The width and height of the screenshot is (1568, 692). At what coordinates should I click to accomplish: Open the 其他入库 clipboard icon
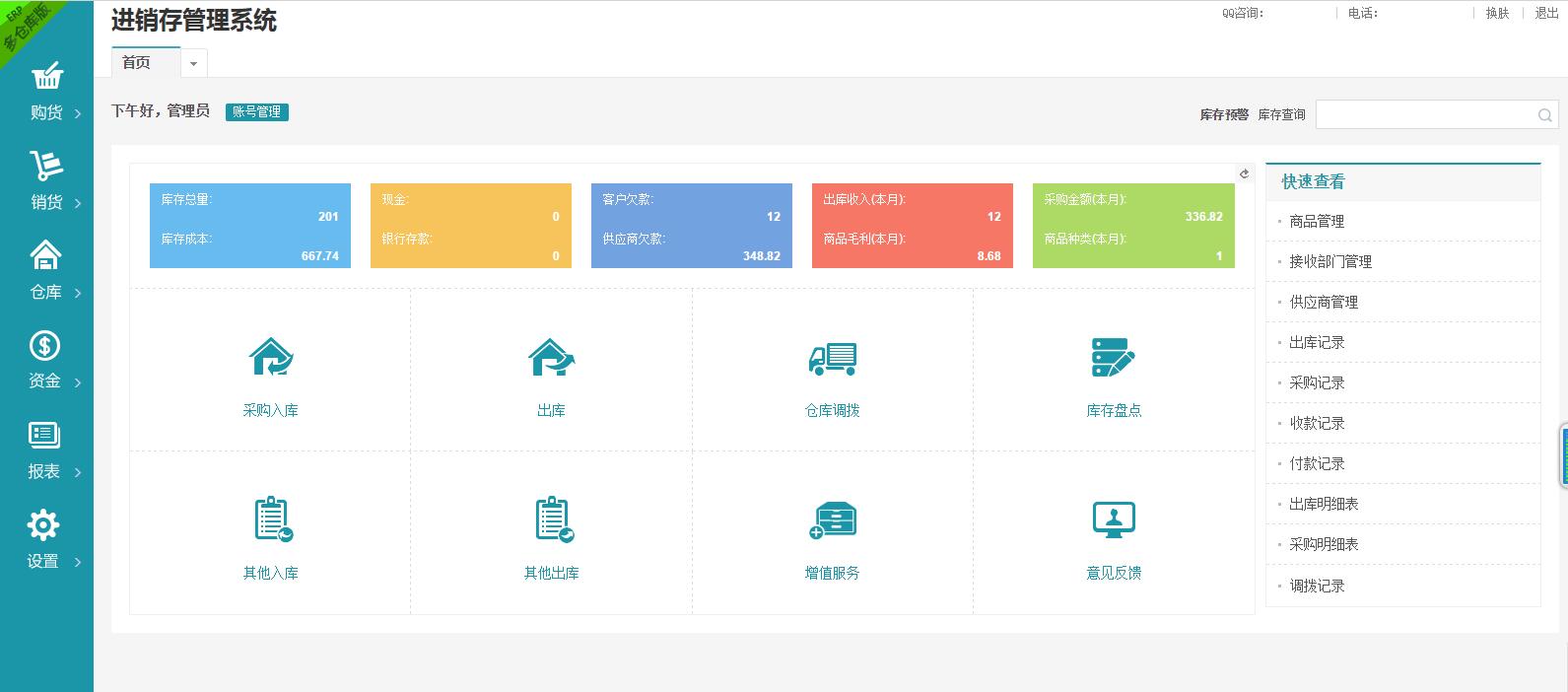click(x=271, y=519)
